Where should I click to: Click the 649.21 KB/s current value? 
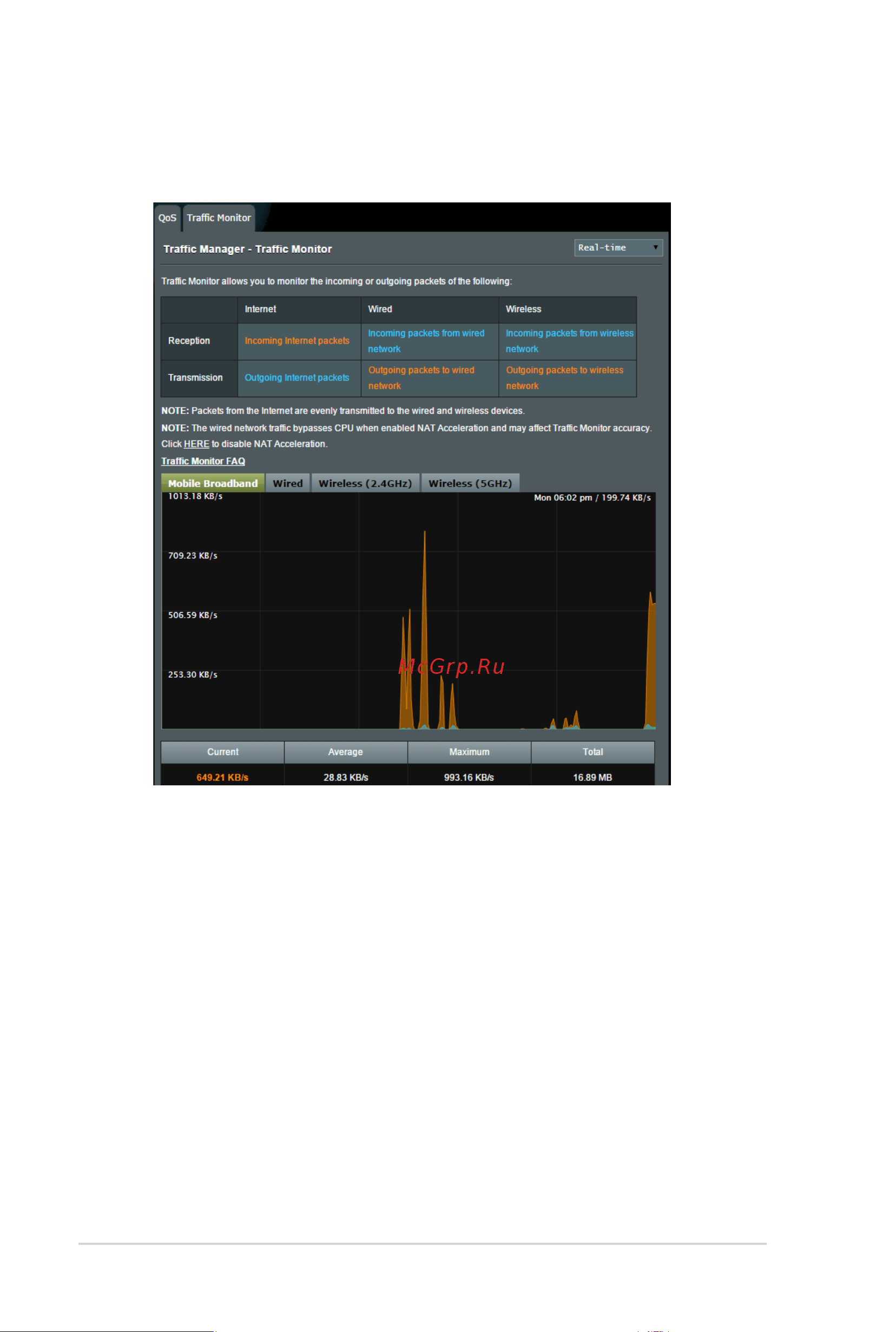point(222,777)
